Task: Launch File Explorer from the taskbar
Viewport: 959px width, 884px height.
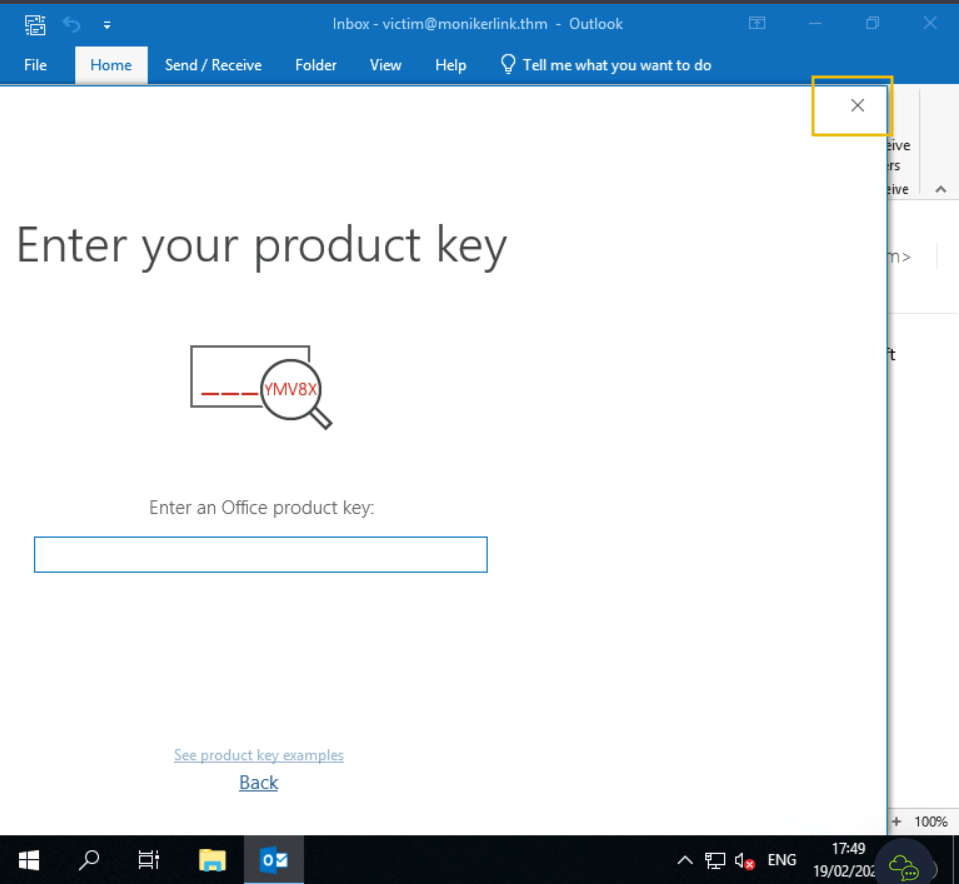Action: tap(212, 860)
